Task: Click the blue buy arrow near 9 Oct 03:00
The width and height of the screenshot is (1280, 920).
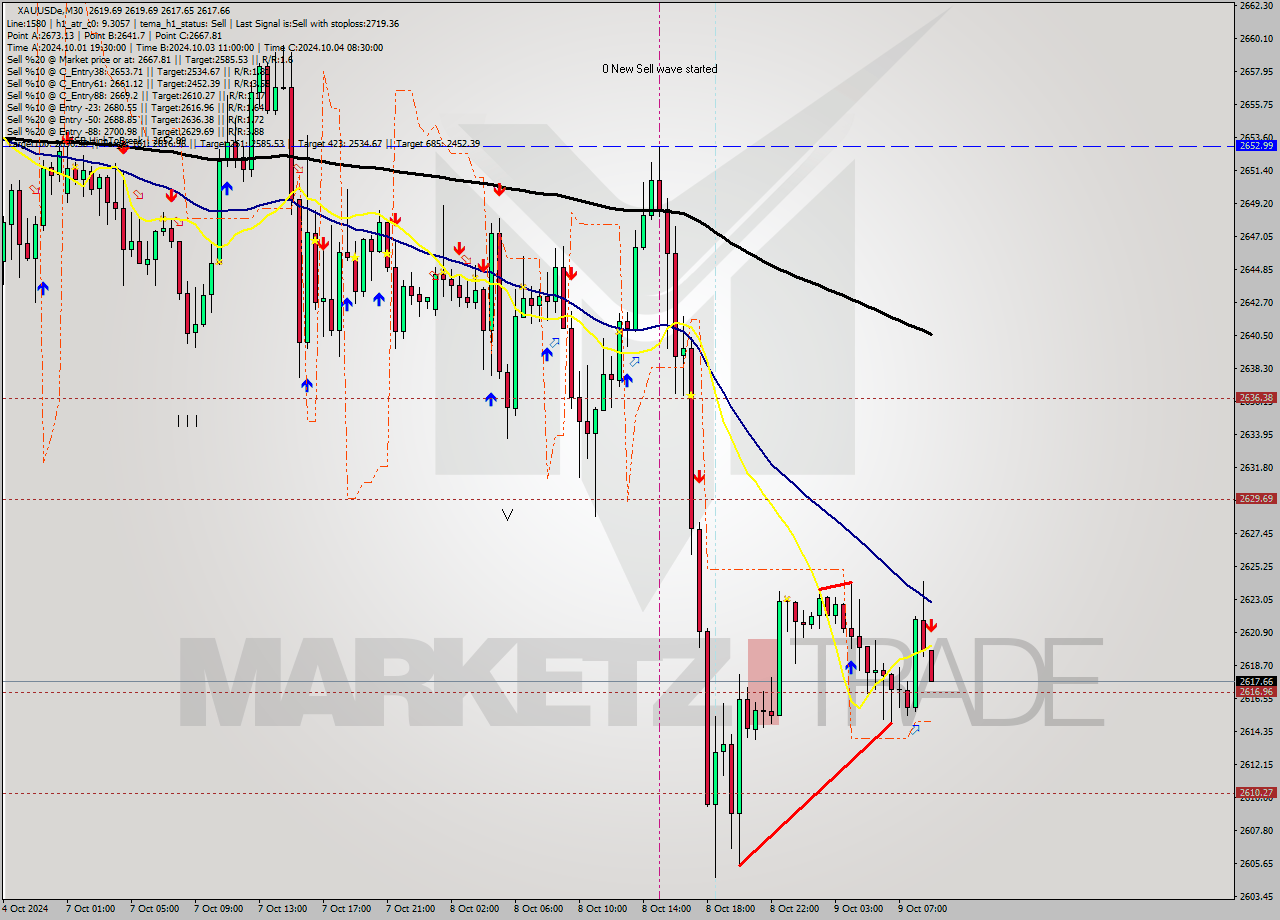Action: (x=850, y=667)
